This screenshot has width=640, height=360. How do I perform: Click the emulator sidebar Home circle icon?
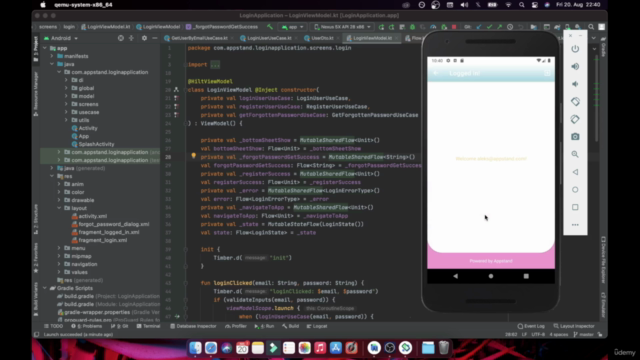point(575,190)
